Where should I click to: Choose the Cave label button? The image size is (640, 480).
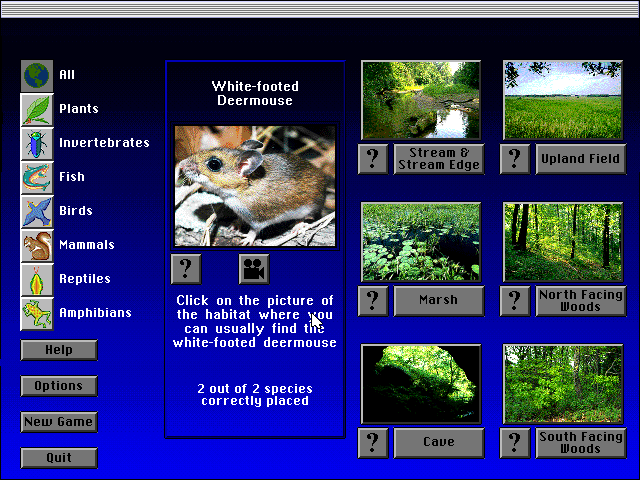click(439, 443)
